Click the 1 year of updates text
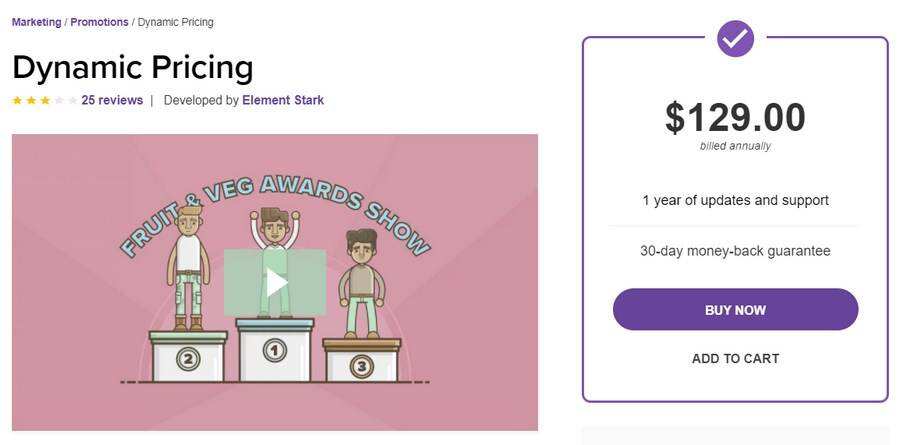Image resolution: width=900 pixels, height=445 pixels. (735, 200)
